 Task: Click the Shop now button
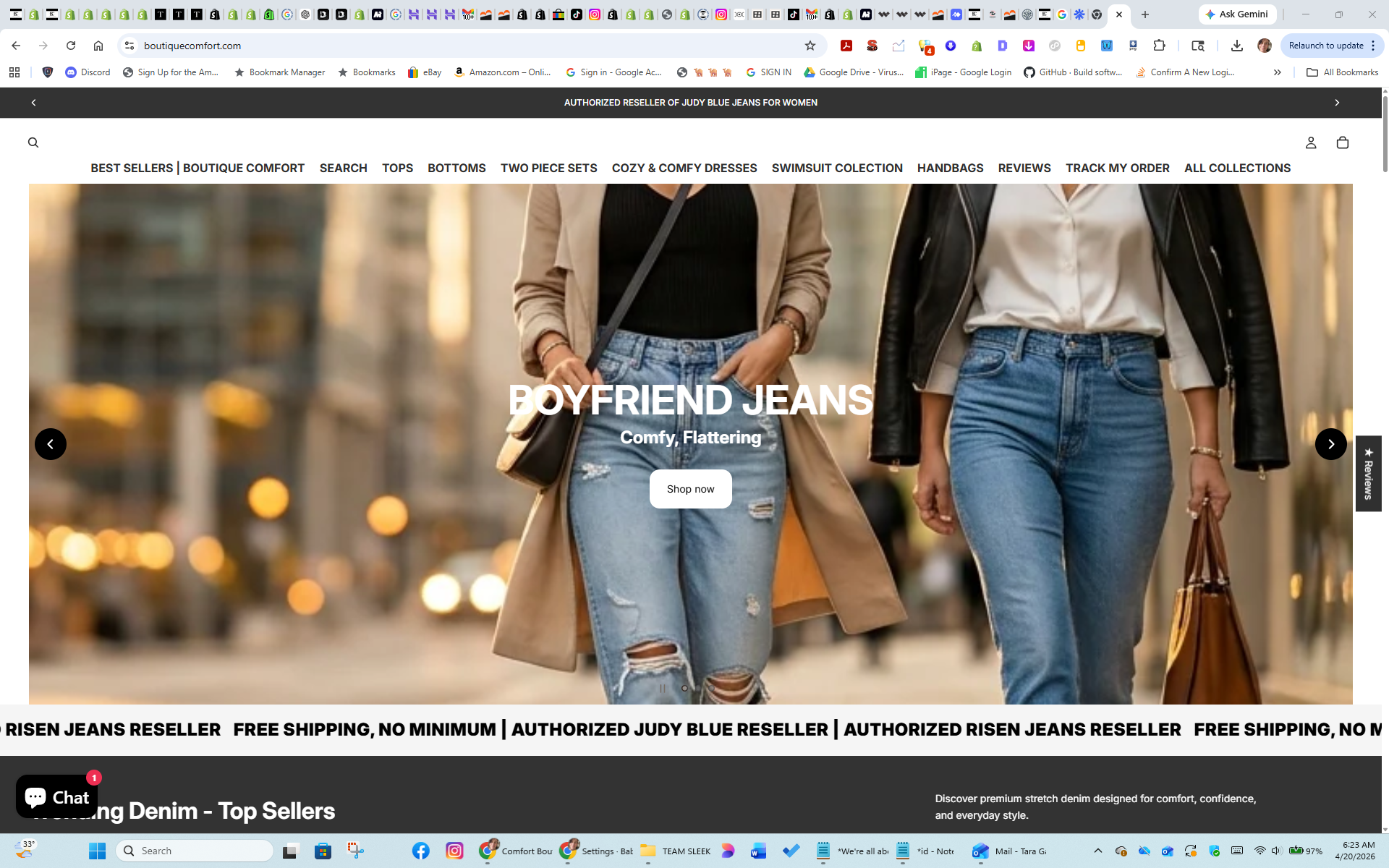[690, 489]
